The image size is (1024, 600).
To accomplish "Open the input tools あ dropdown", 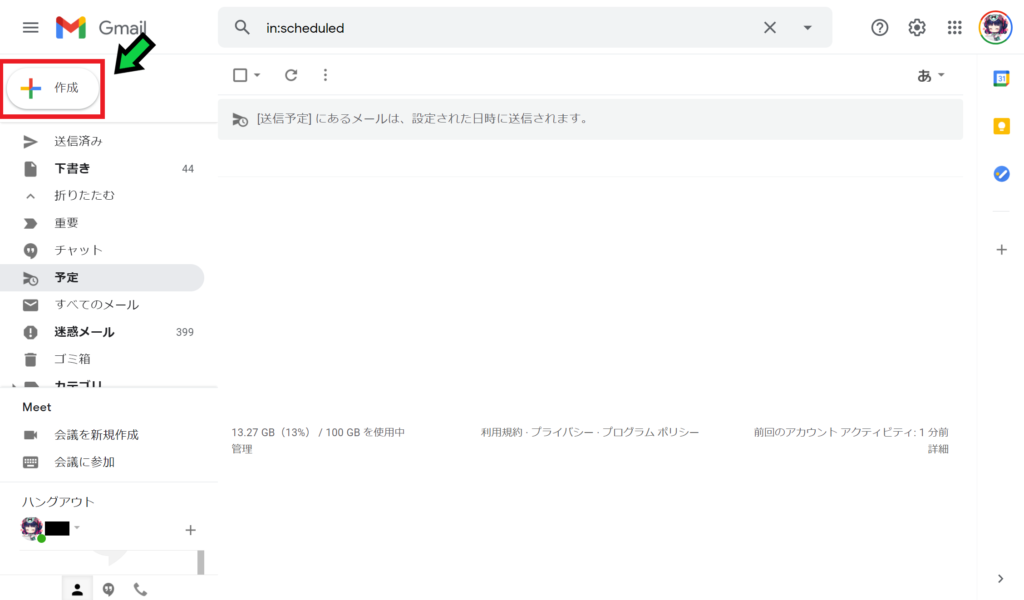I will (x=931, y=75).
